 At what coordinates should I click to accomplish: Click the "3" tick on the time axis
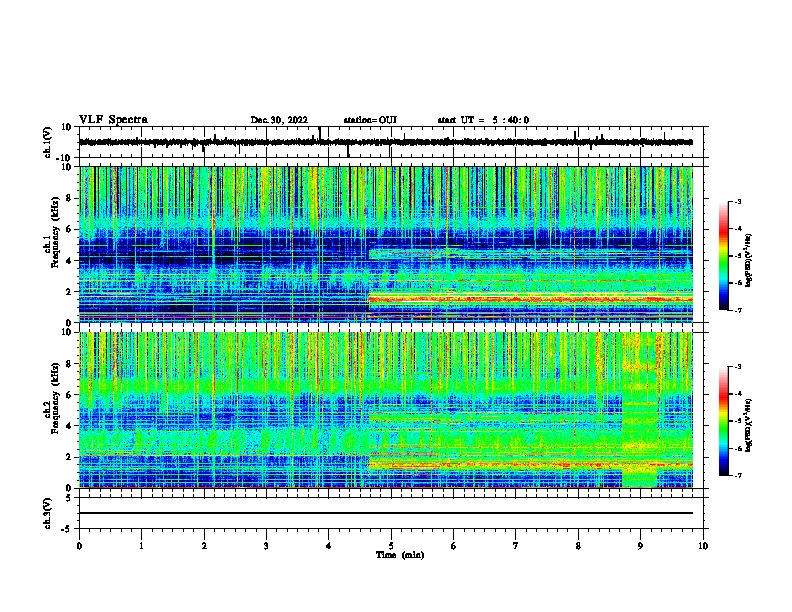(x=266, y=546)
